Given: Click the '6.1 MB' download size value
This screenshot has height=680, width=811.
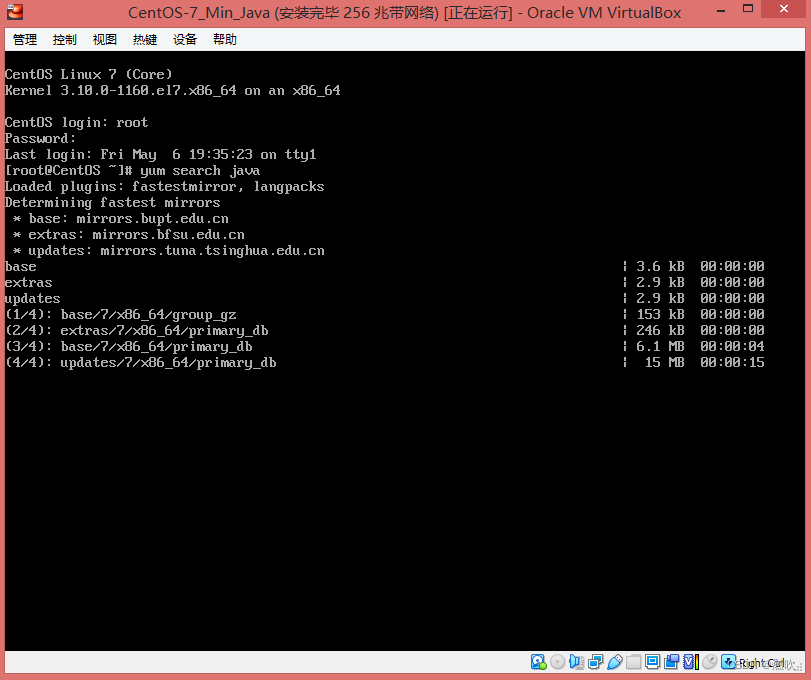Looking at the screenshot, I should tap(660, 346).
